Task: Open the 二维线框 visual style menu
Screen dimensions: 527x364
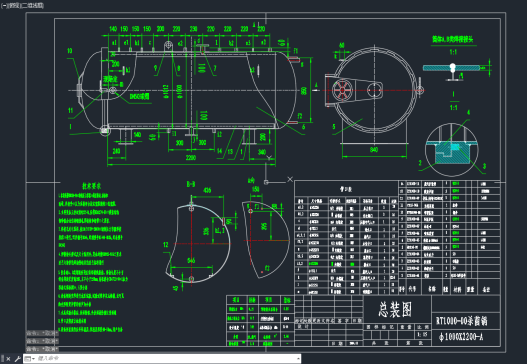Action: pyautogui.click(x=33, y=5)
